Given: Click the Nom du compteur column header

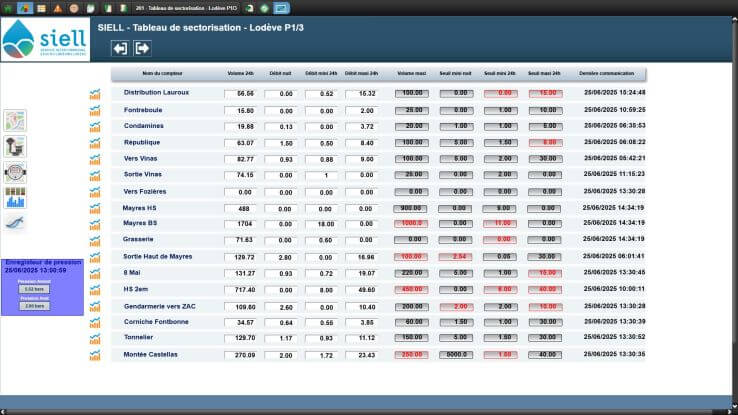Looking at the screenshot, I should [162, 74].
